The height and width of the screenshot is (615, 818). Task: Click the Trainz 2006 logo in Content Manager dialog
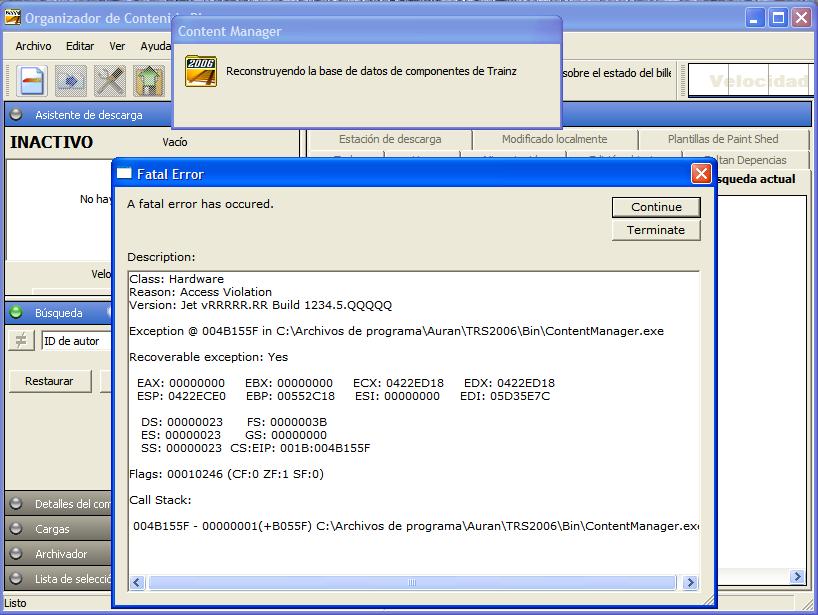(x=197, y=71)
